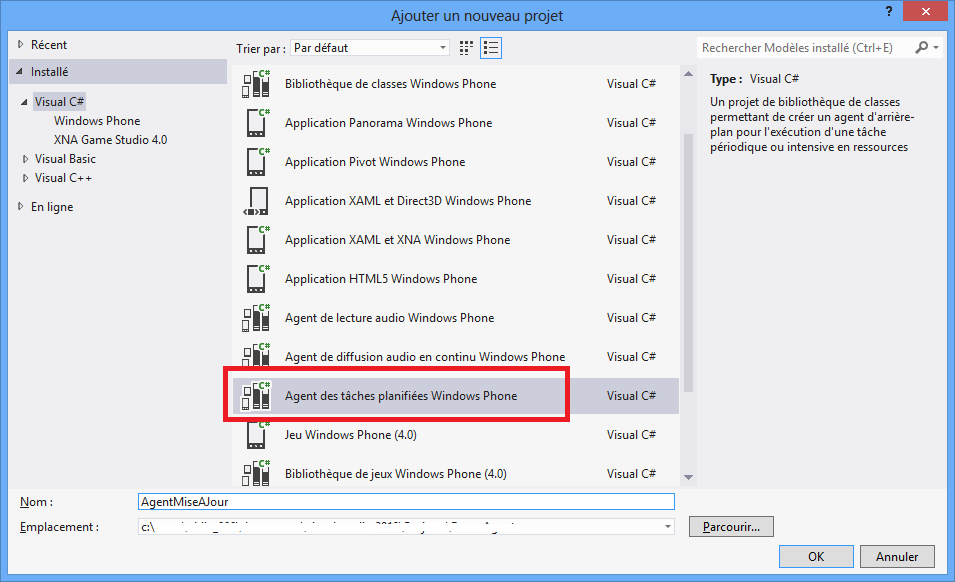
Task: Click the template list scroll up arrow
Action: click(x=688, y=74)
